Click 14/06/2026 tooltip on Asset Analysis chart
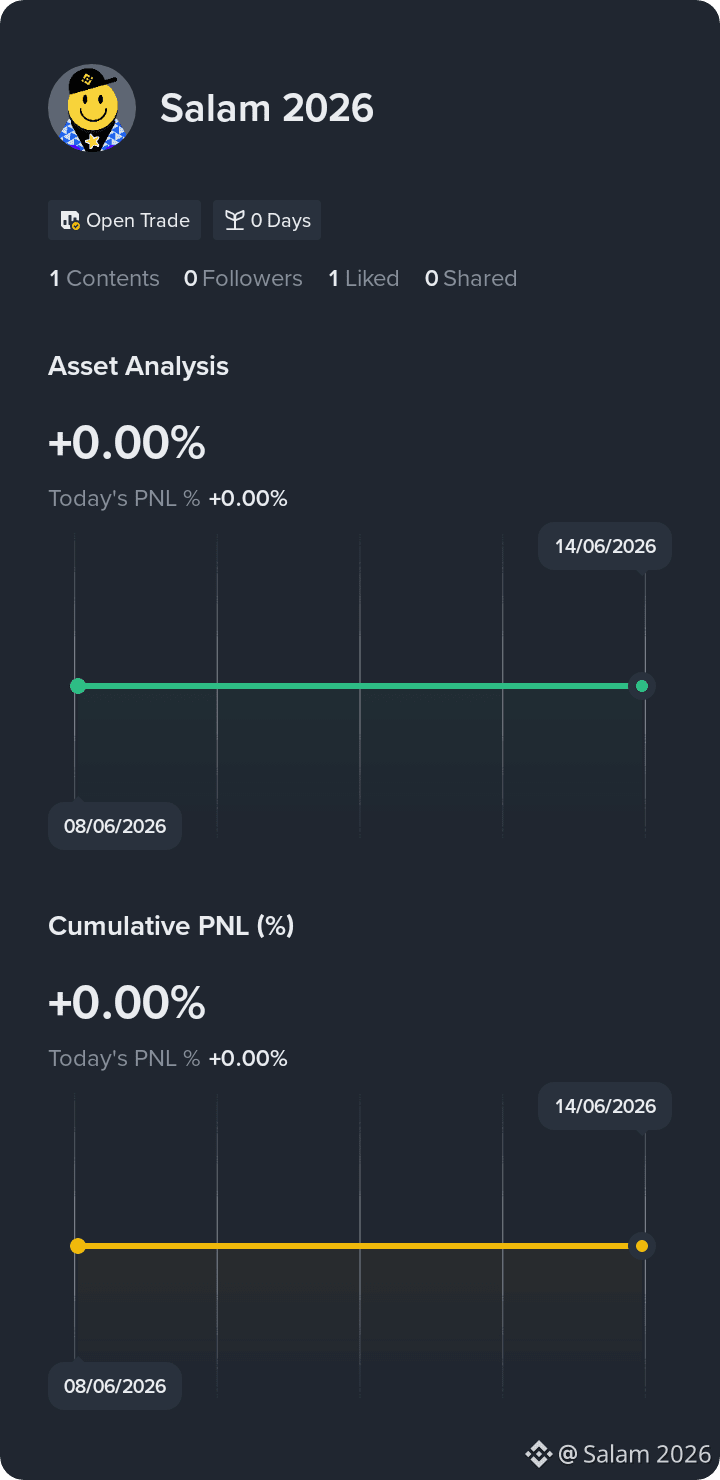This screenshot has height=1480, width=720. click(605, 546)
